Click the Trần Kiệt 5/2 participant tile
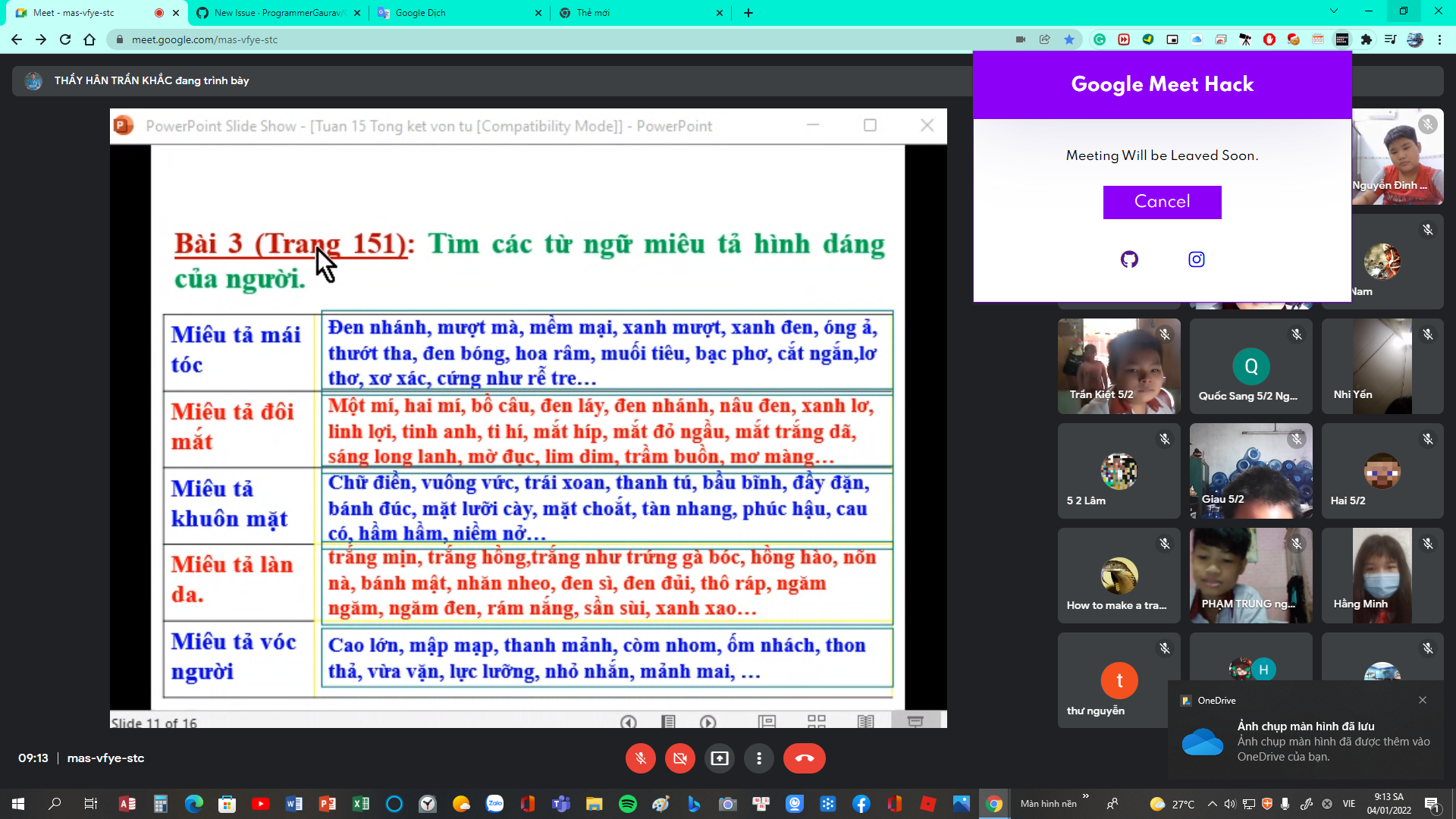The height and width of the screenshot is (819, 1456). pos(1119,366)
